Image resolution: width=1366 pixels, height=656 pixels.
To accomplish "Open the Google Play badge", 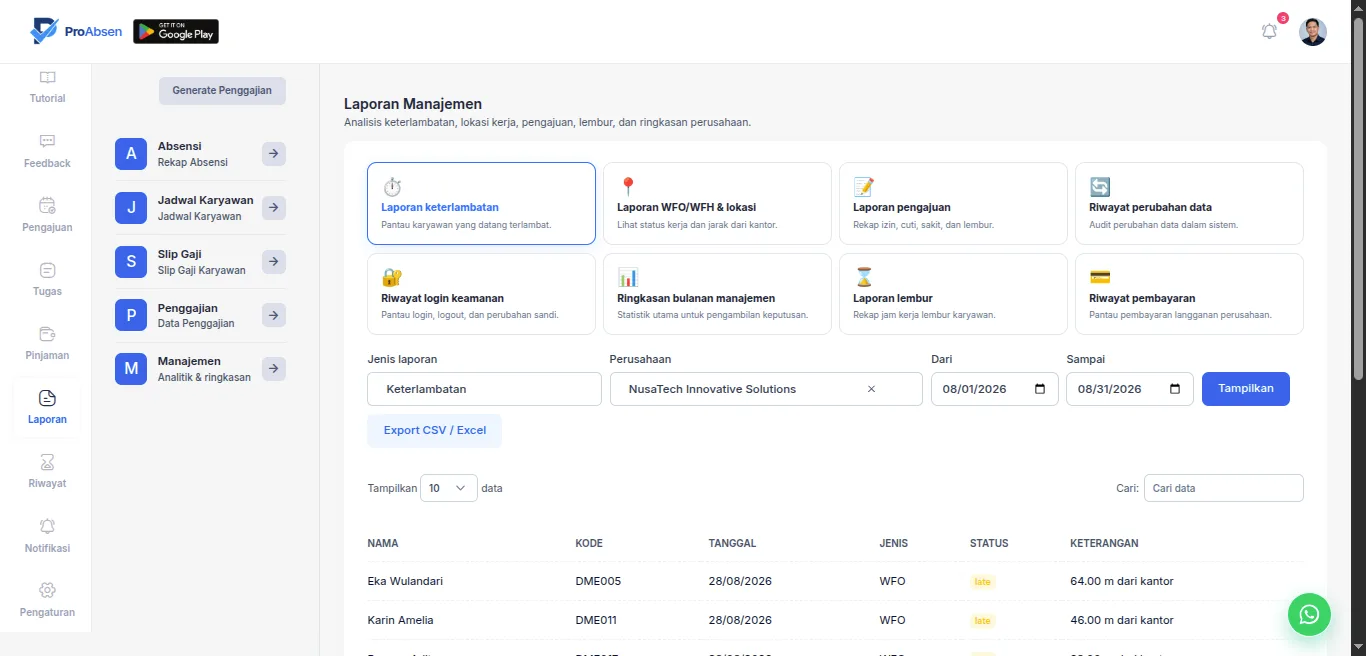I will pos(176,32).
